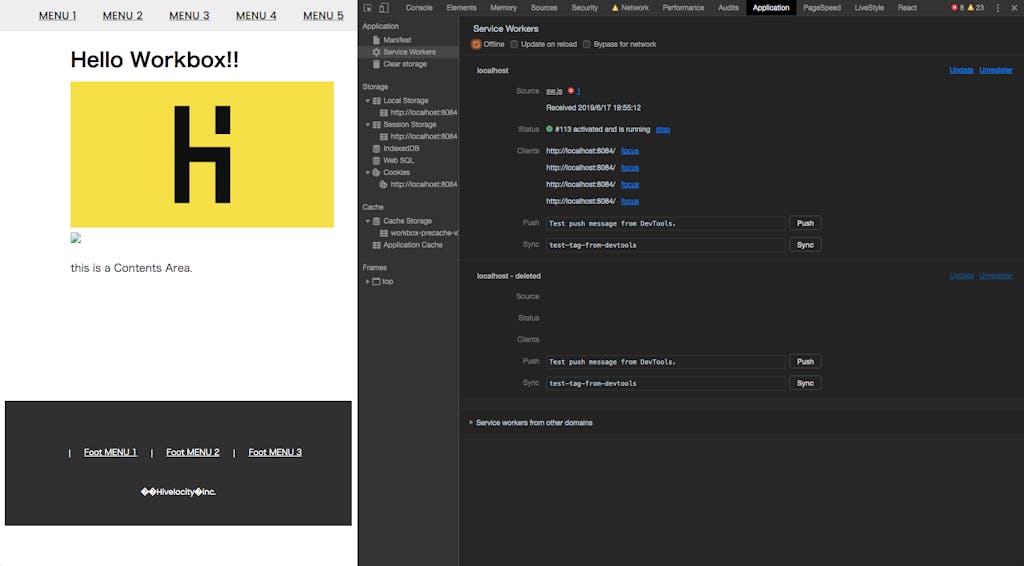Image resolution: width=1024 pixels, height=566 pixels.
Task: Click sync tag field of active worker
Action: pos(666,245)
